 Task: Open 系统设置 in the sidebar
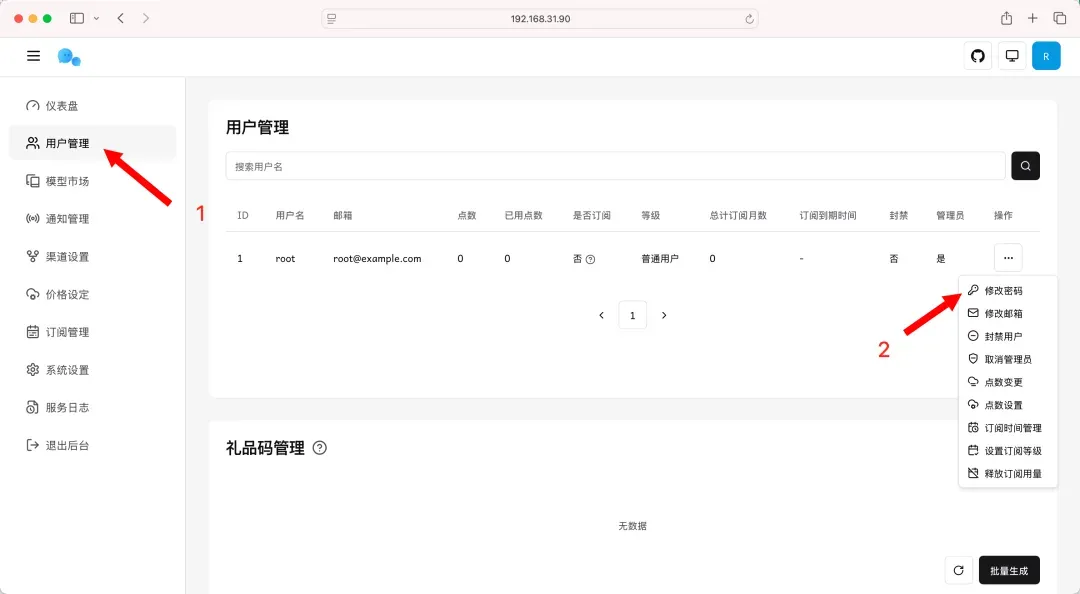pyautogui.click(x=92, y=370)
